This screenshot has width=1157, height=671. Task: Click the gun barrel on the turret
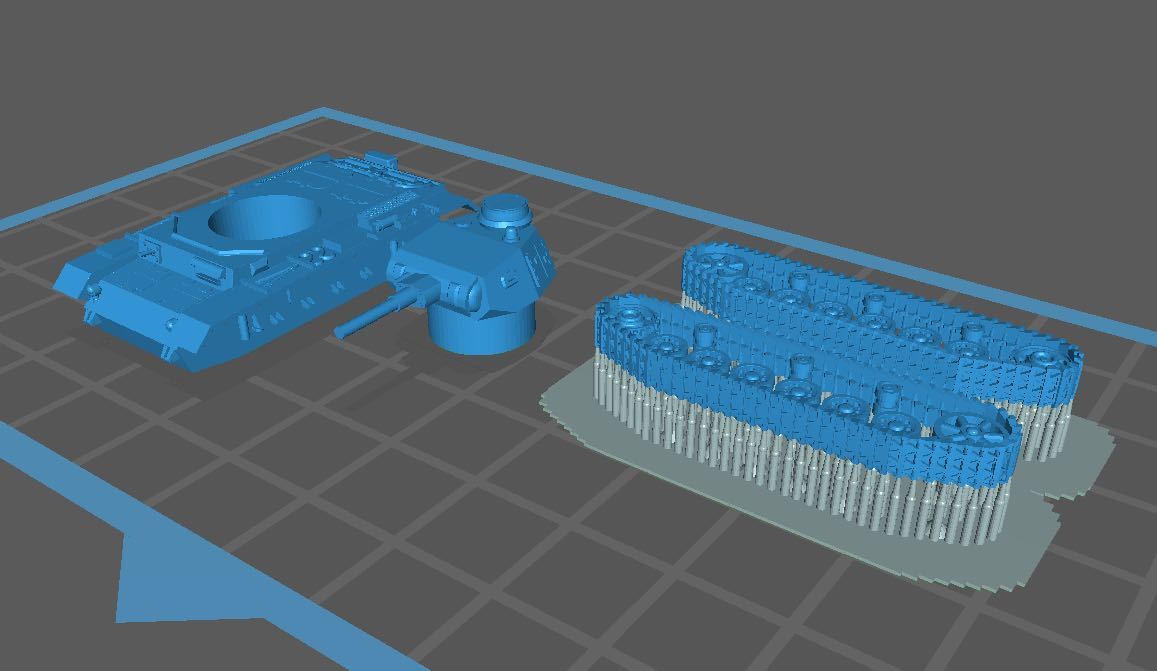(x=384, y=310)
